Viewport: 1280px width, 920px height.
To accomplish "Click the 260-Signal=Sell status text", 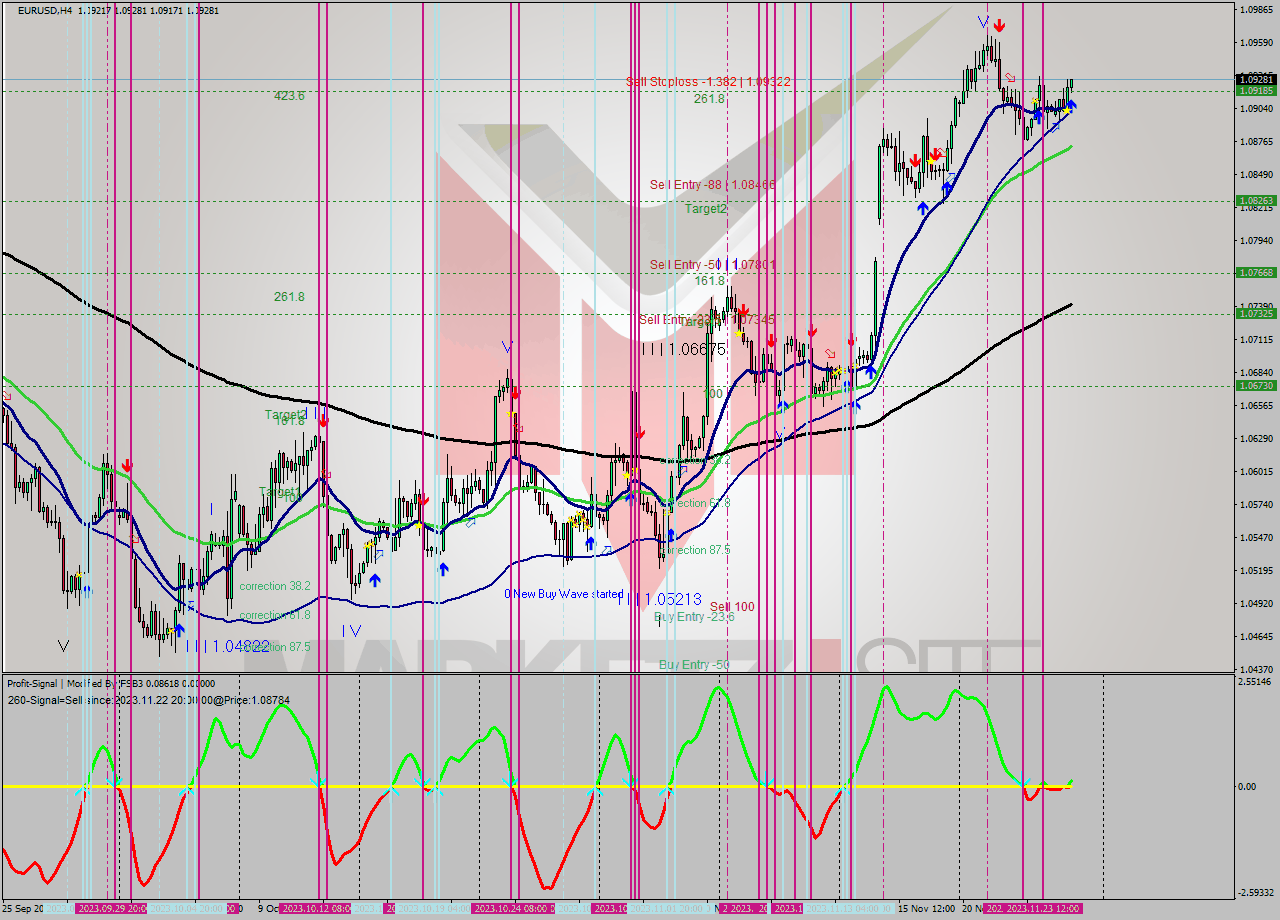I will [148, 700].
